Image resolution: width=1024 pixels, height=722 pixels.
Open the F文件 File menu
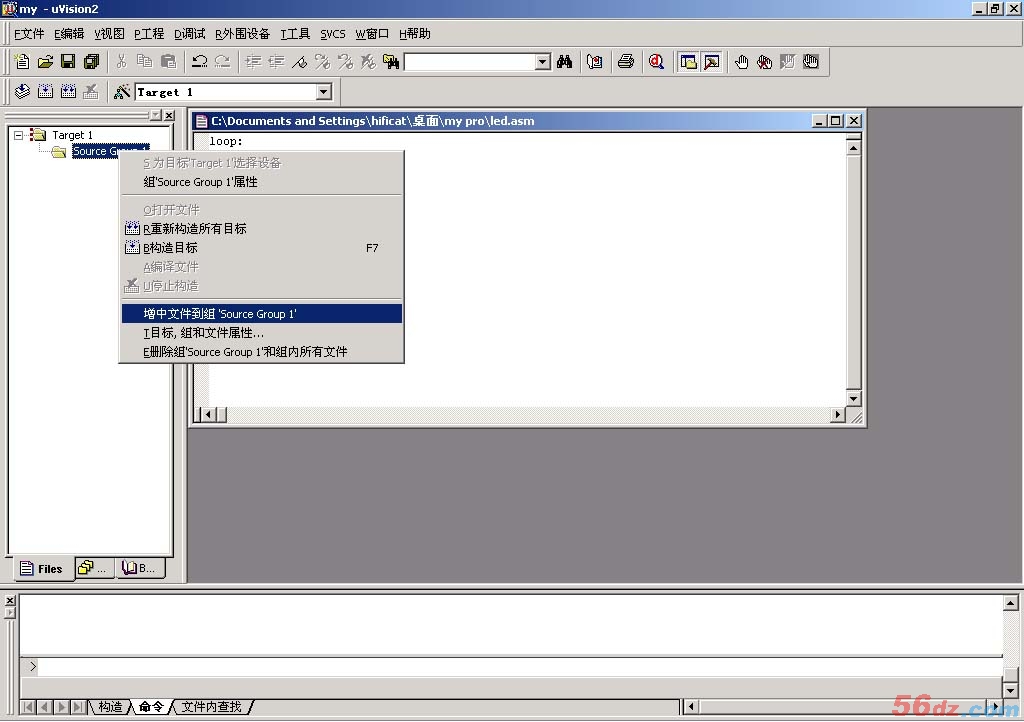[29, 34]
